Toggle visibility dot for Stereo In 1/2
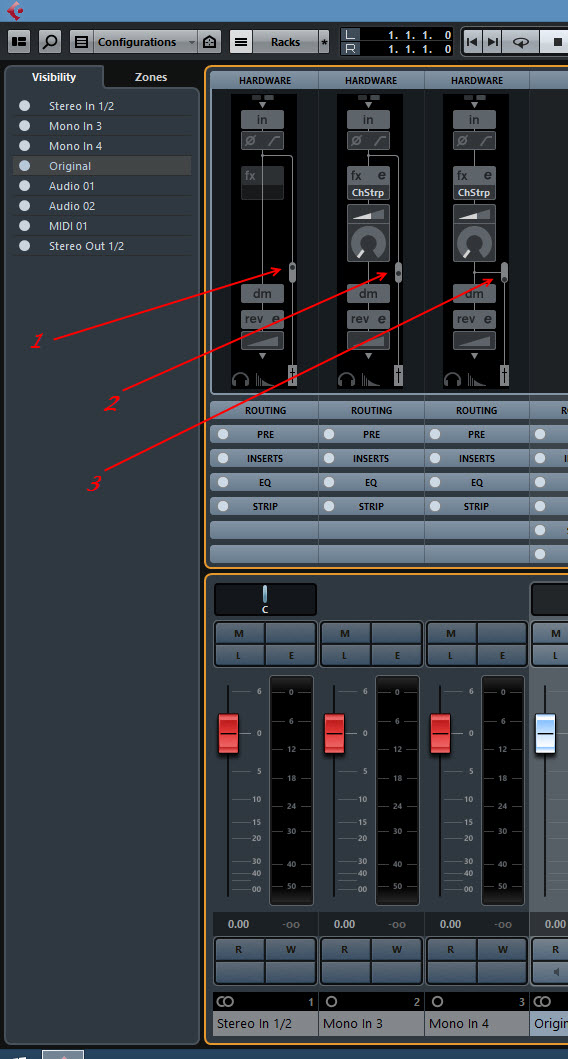Image resolution: width=568 pixels, height=1059 pixels. click(24, 106)
